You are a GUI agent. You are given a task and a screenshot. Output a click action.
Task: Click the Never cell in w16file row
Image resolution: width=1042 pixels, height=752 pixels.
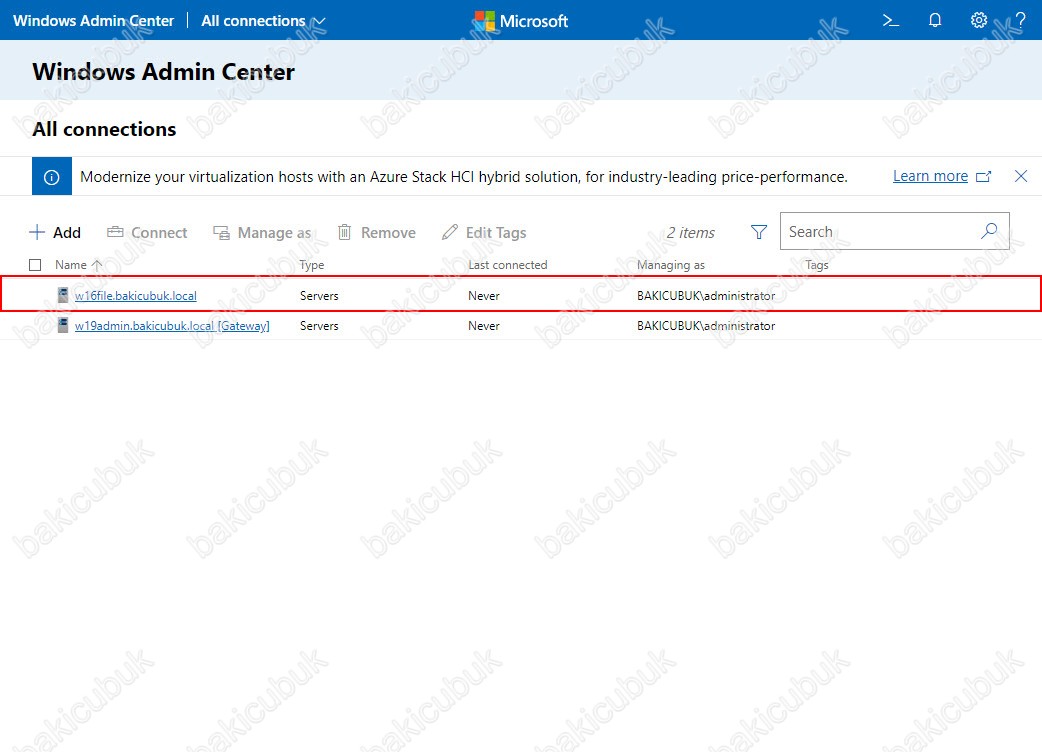(x=484, y=296)
